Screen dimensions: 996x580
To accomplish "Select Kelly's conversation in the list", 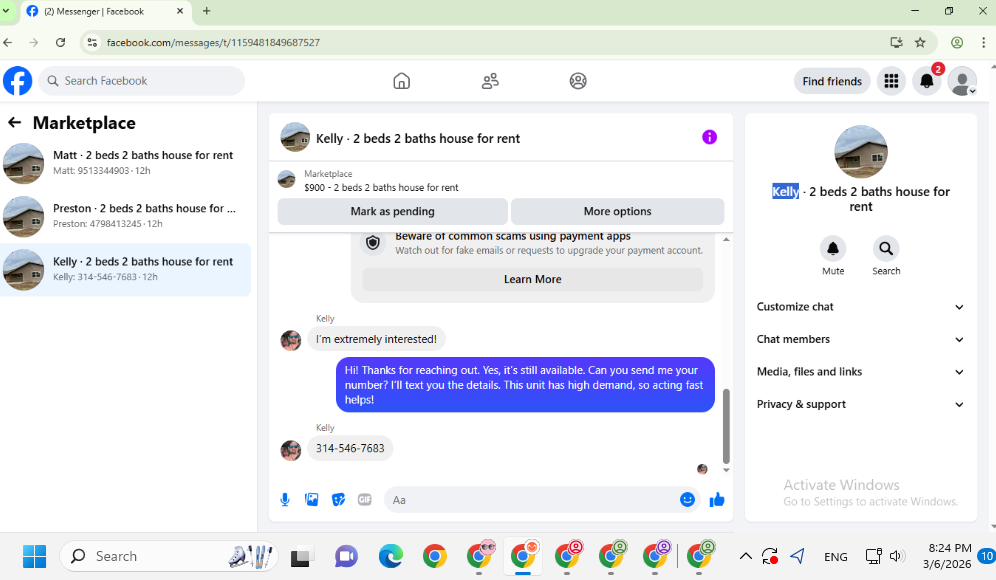I will click(x=126, y=269).
